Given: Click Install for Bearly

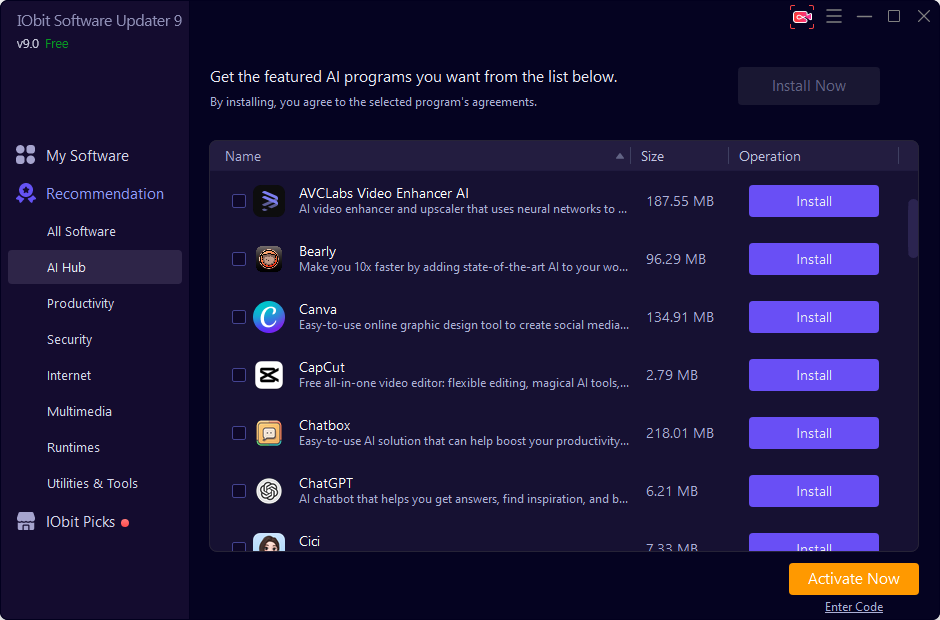Looking at the screenshot, I should [x=814, y=259].
